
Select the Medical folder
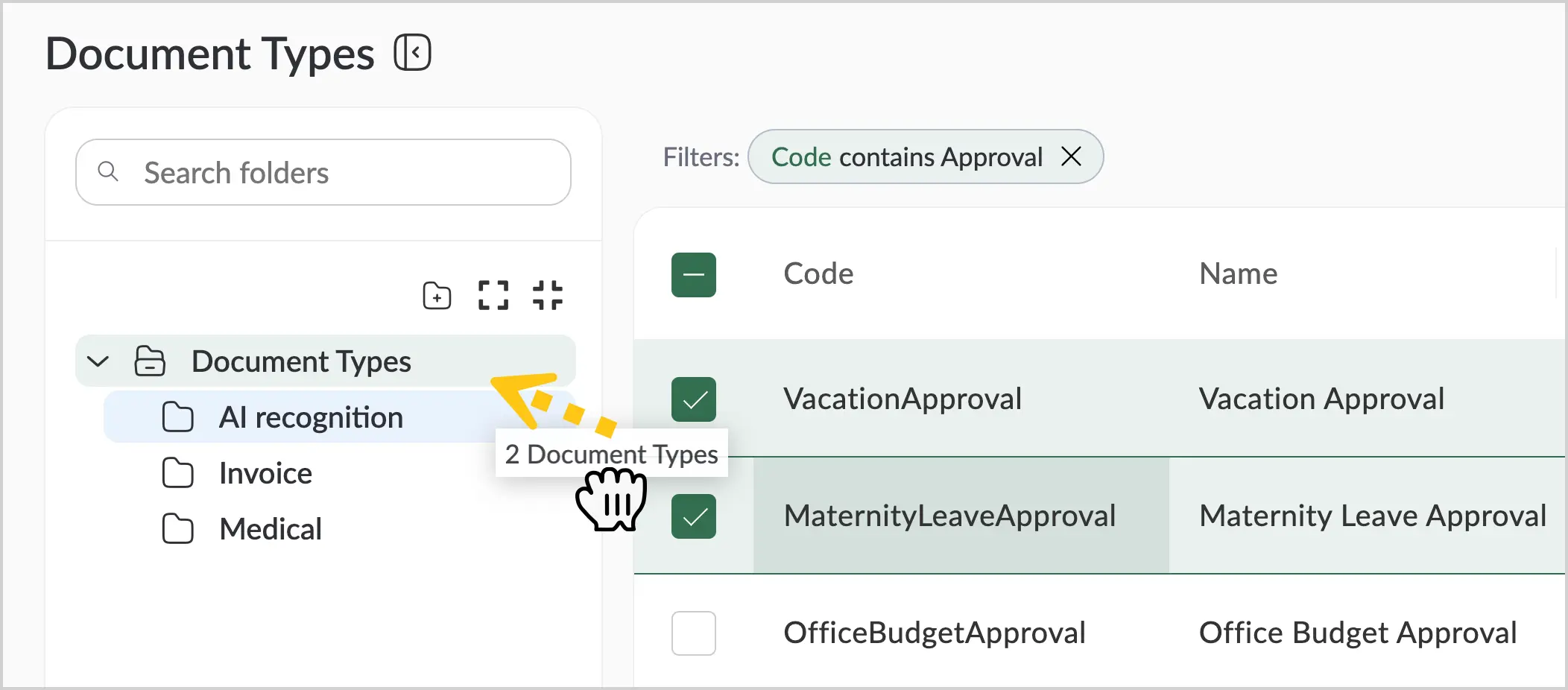[x=271, y=529]
